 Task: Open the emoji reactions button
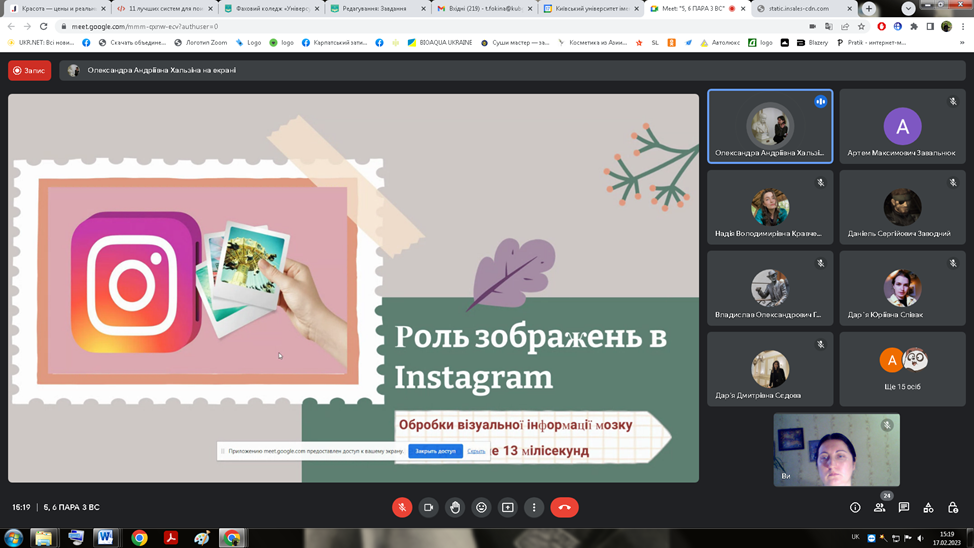pos(481,508)
